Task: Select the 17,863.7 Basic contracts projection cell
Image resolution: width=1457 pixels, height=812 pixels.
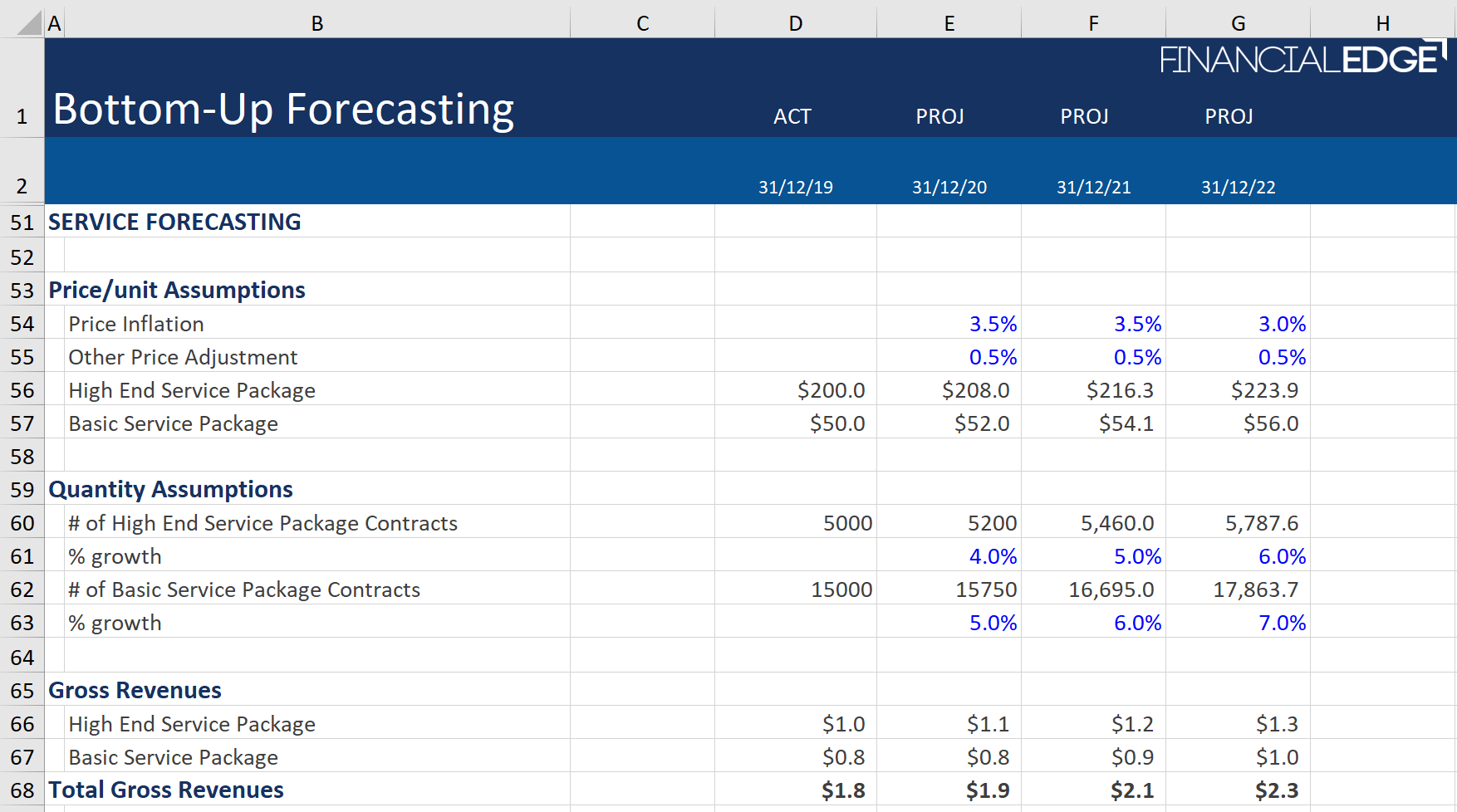Action: point(1237,589)
